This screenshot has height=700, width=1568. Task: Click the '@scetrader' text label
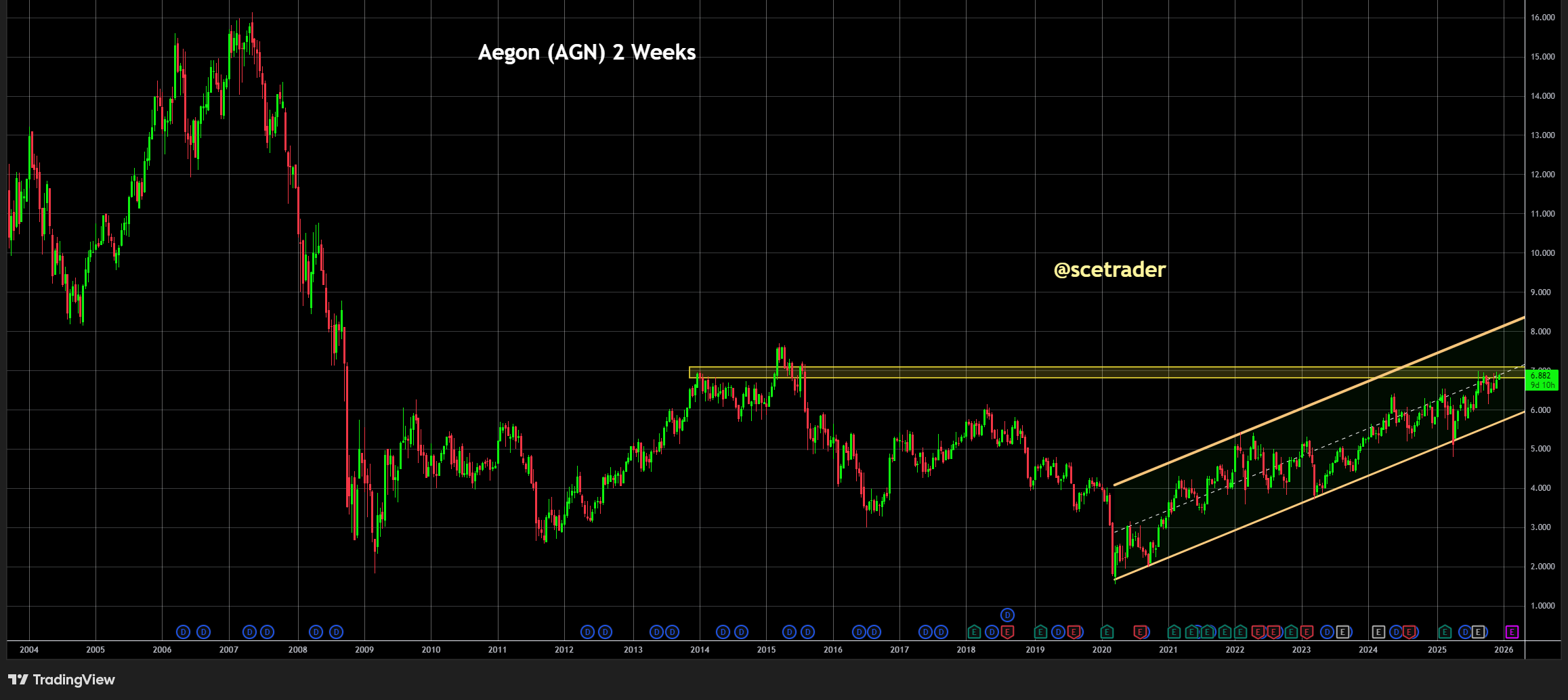tap(1109, 269)
